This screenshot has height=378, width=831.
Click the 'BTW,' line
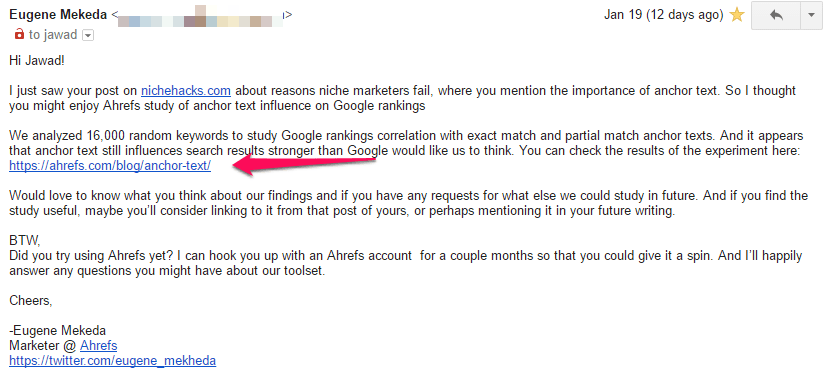pos(24,241)
